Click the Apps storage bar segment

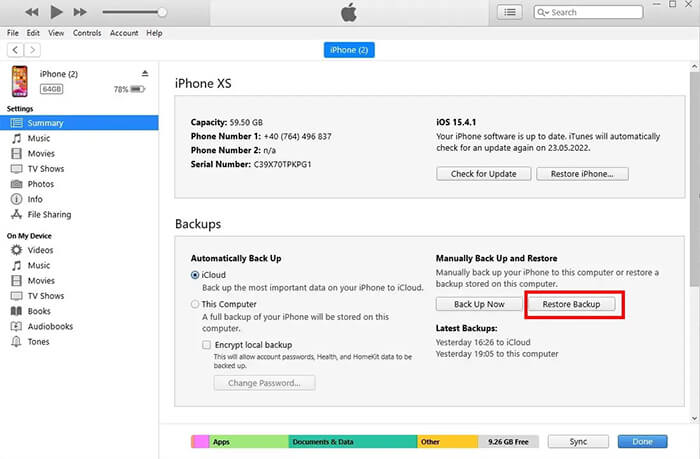pyautogui.click(x=249, y=442)
